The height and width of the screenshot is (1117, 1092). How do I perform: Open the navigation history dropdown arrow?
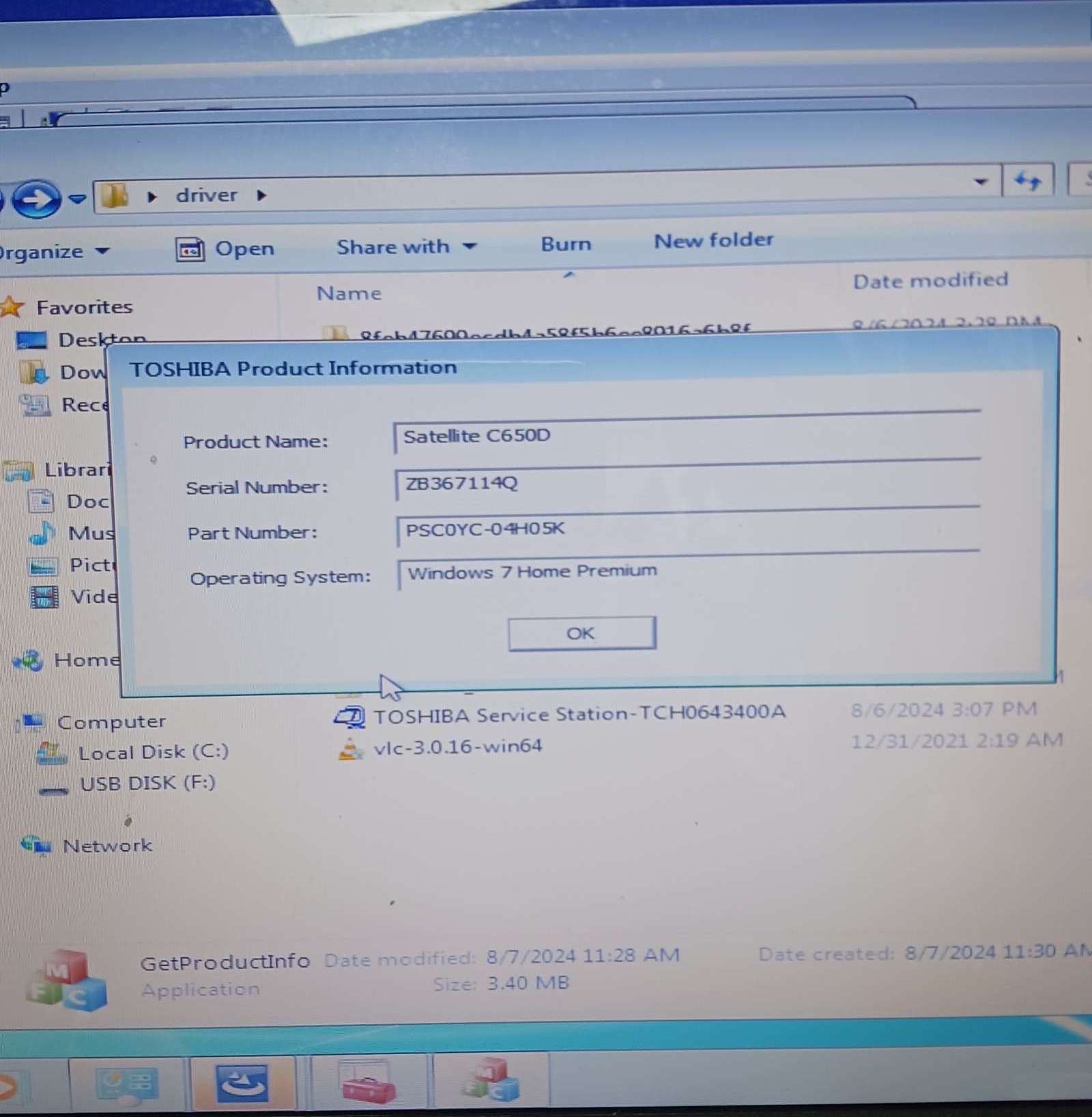[78, 199]
